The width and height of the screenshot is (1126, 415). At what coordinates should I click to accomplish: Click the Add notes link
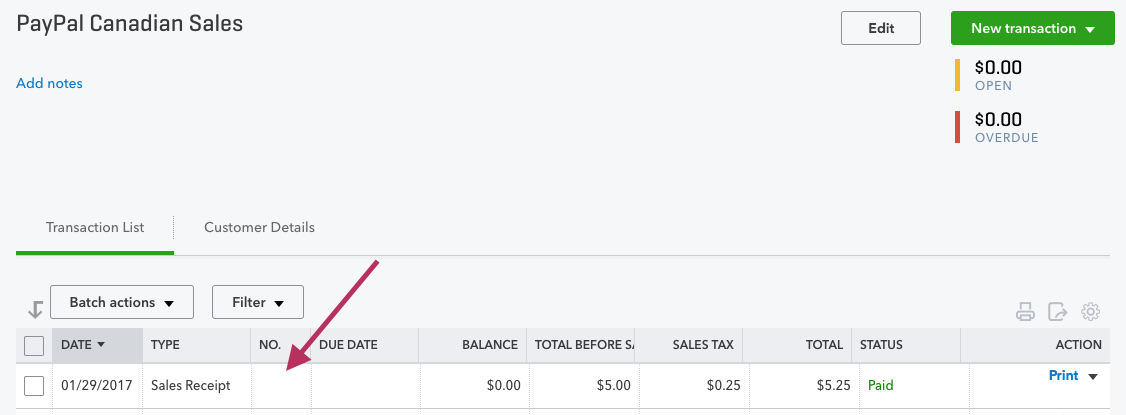(x=50, y=83)
